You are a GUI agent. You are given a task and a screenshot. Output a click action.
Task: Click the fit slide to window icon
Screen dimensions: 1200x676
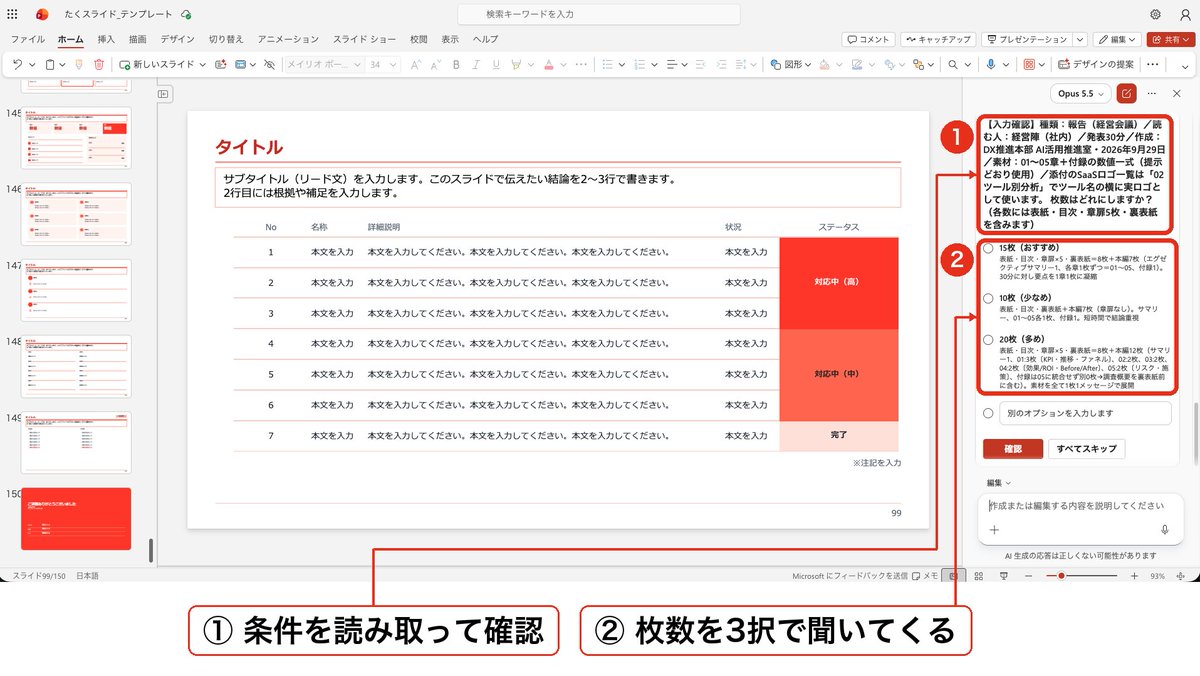pyautogui.click(x=1178, y=576)
